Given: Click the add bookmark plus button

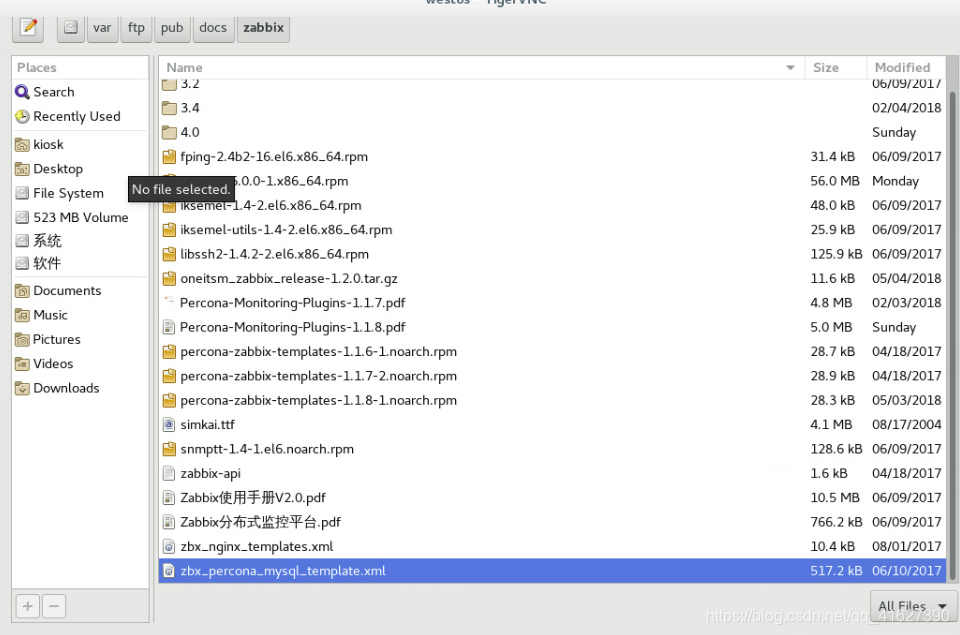Looking at the screenshot, I should point(28,606).
